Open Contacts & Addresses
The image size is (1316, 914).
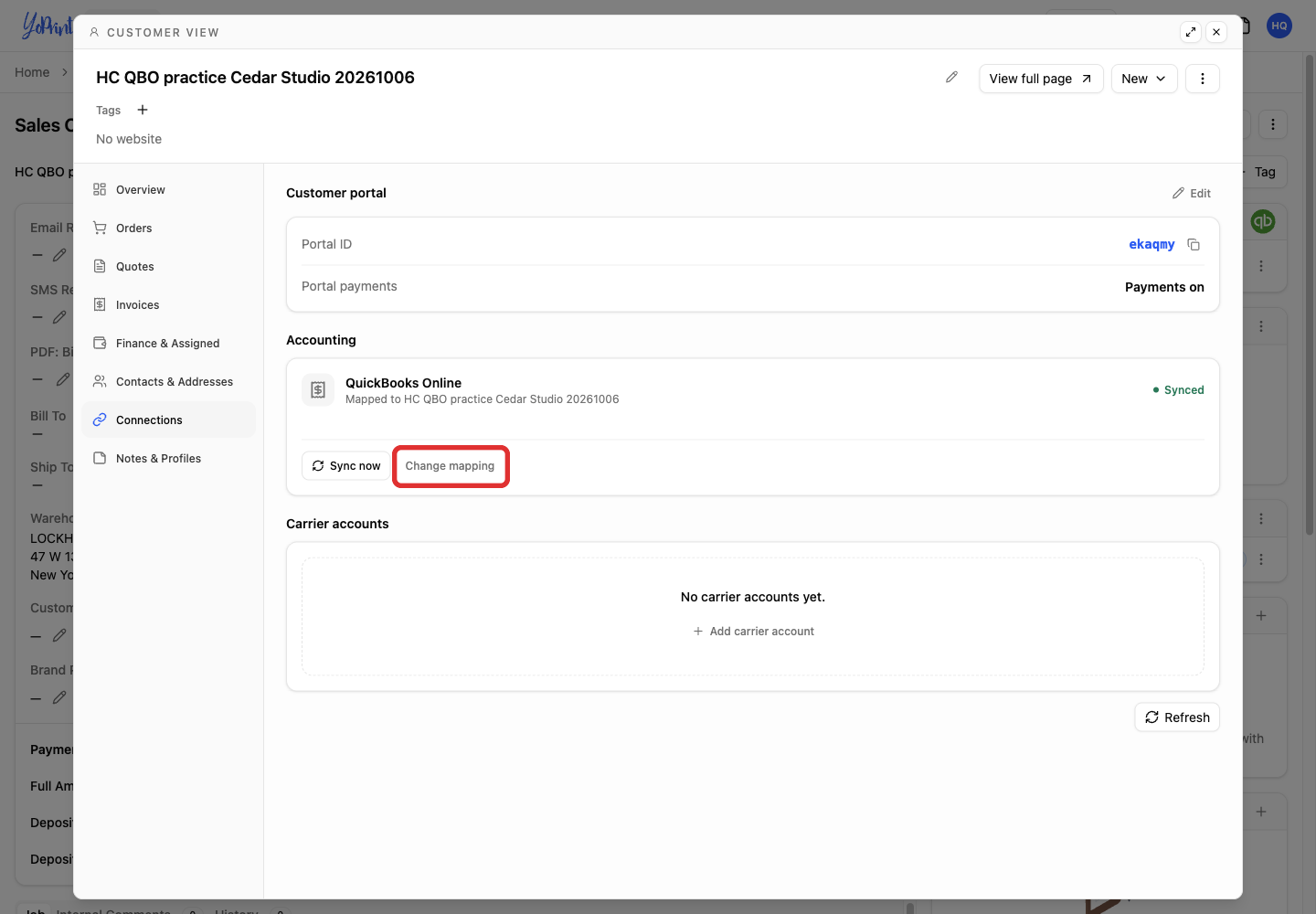[x=168, y=382]
